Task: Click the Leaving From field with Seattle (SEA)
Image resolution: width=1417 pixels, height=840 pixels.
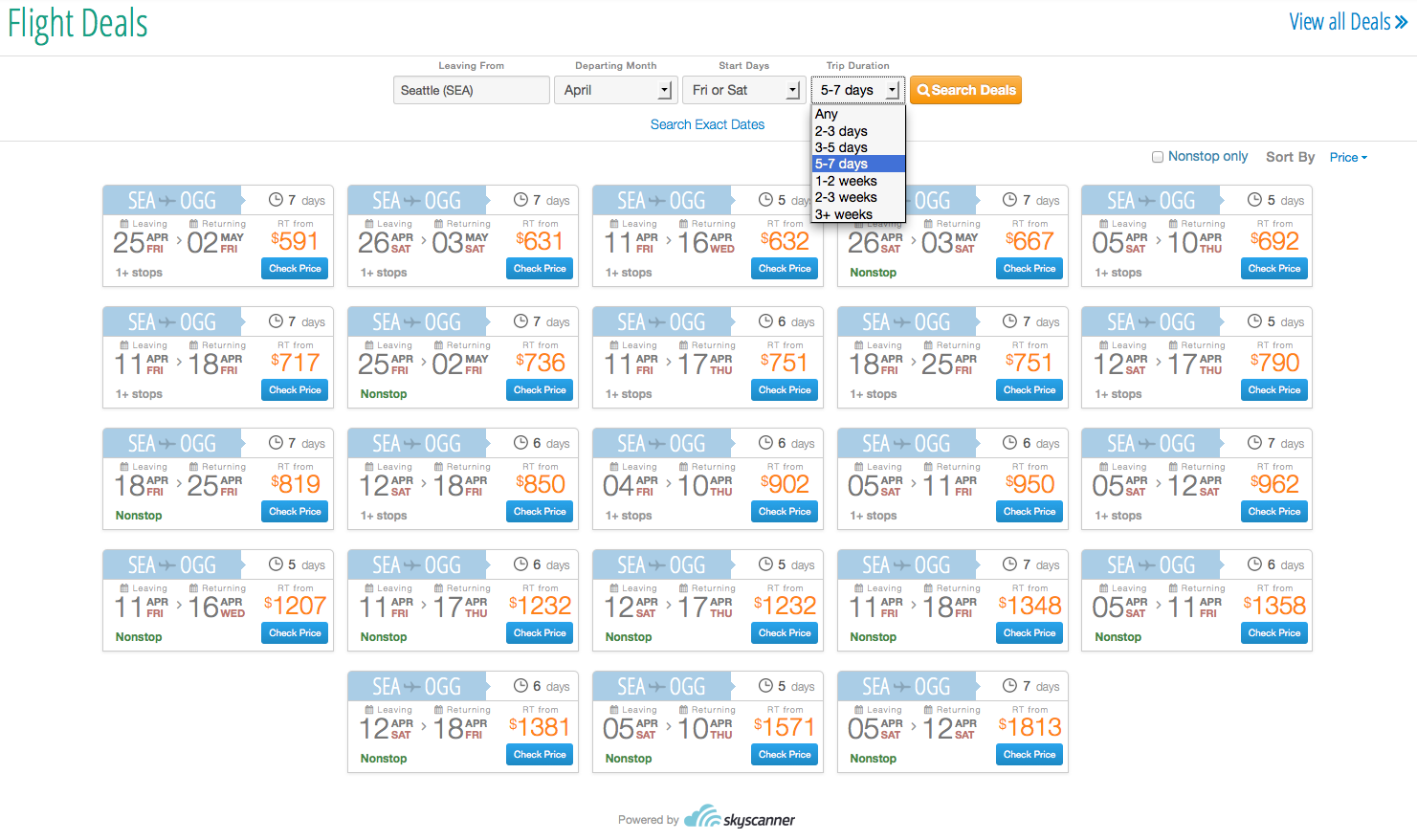Action: pyautogui.click(x=471, y=90)
